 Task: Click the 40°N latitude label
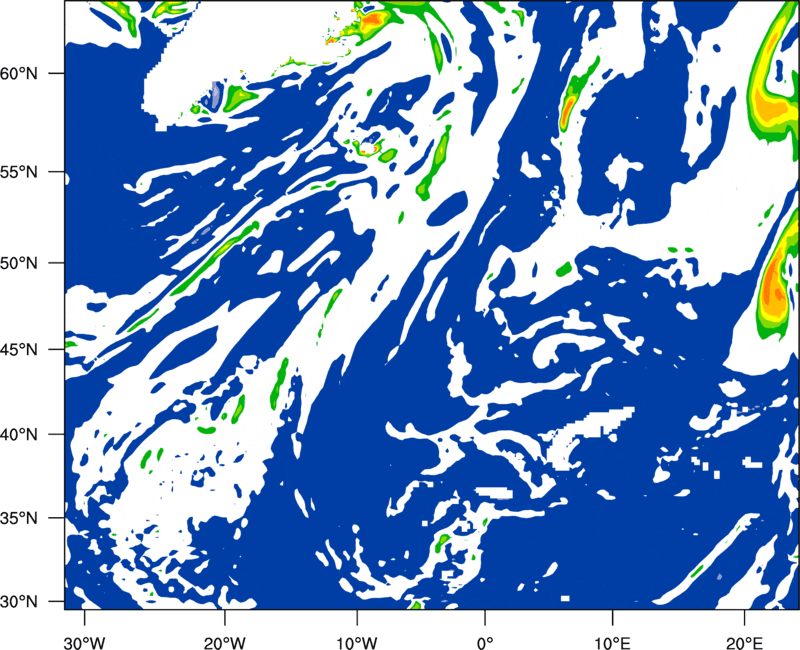click(19, 435)
